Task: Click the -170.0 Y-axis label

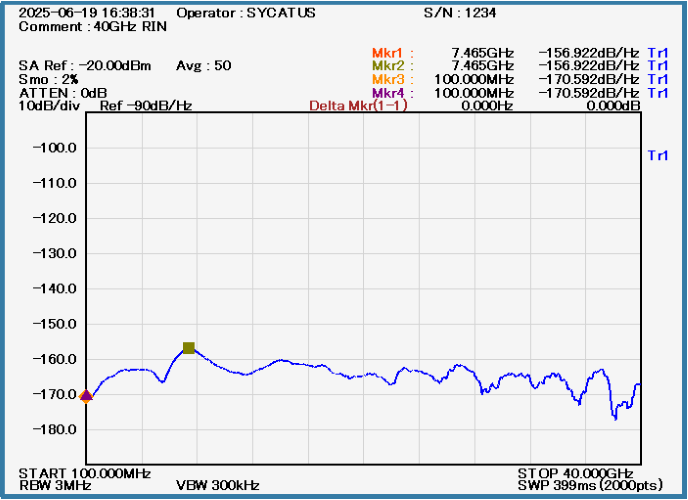Action: (x=55, y=394)
